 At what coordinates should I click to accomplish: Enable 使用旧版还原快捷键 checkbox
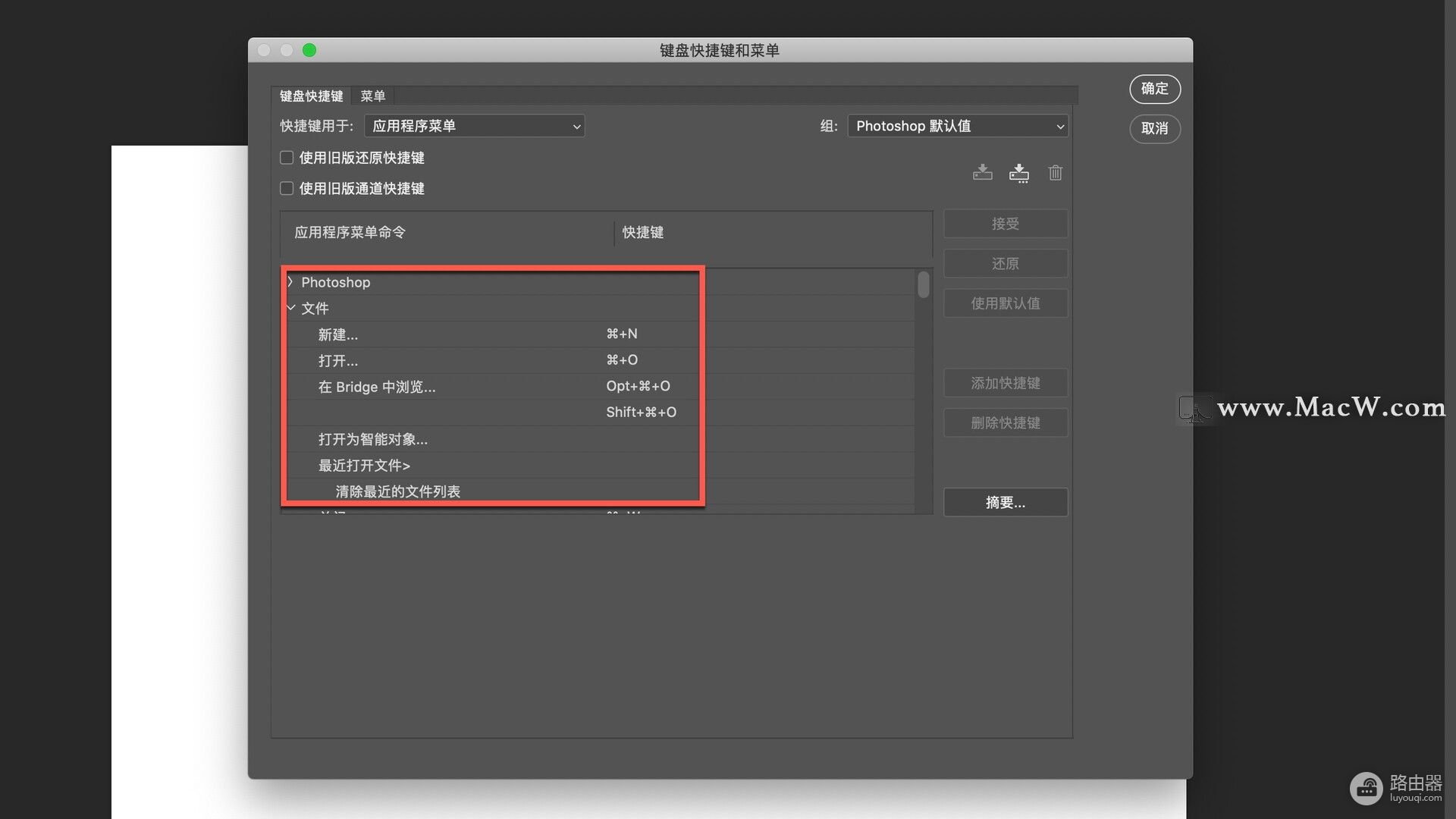pos(287,158)
